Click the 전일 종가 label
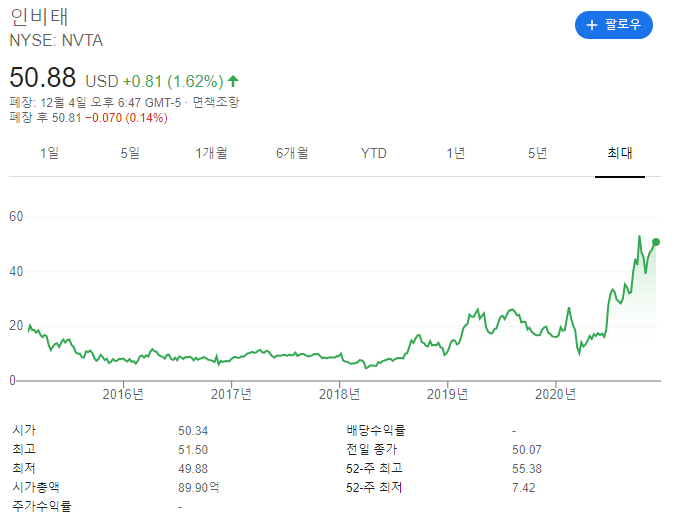The image size is (678, 530). [x=371, y=450]
